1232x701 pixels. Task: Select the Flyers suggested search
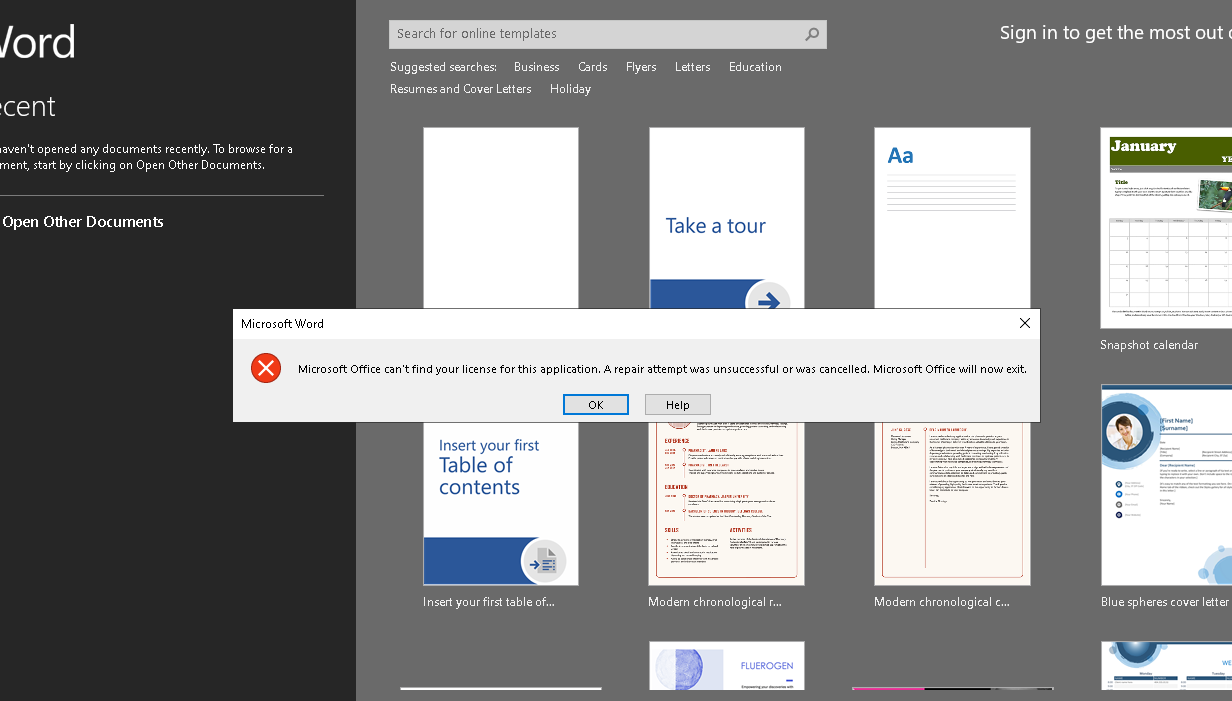coord(641,67)
